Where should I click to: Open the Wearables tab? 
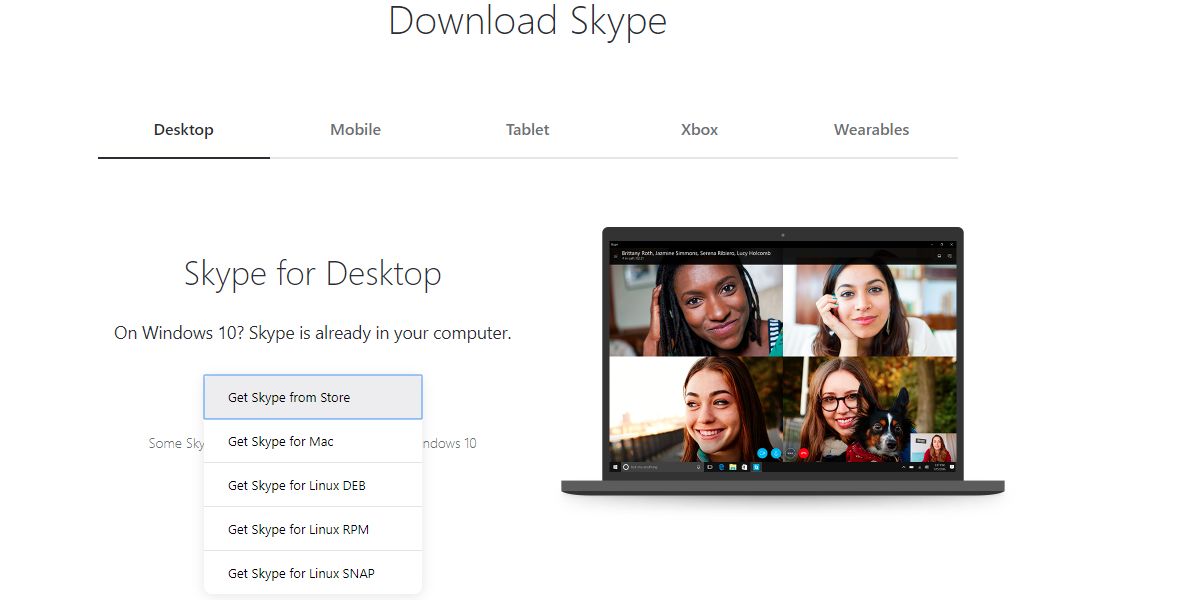(x=872, y=130)
